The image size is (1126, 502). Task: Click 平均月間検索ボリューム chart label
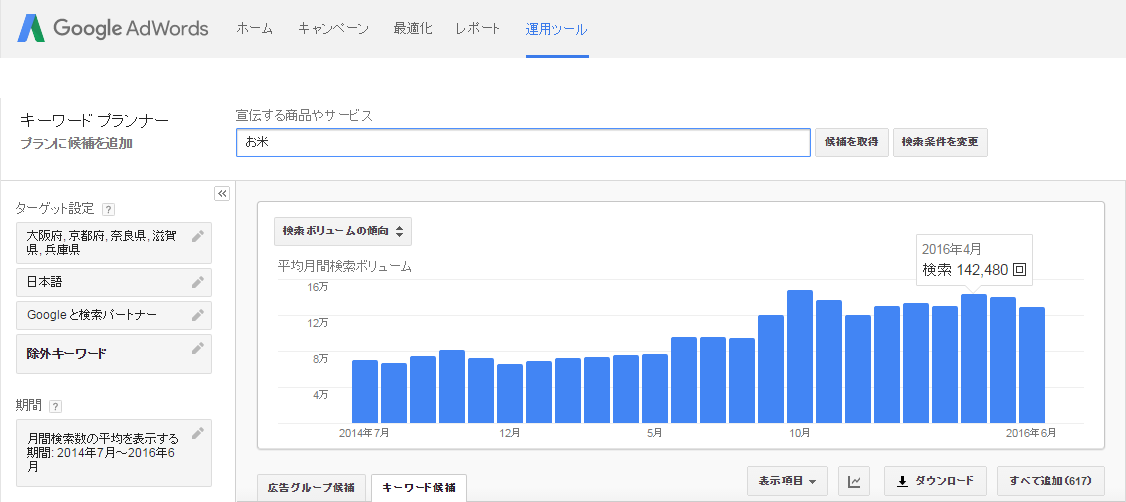click(345, 266)
